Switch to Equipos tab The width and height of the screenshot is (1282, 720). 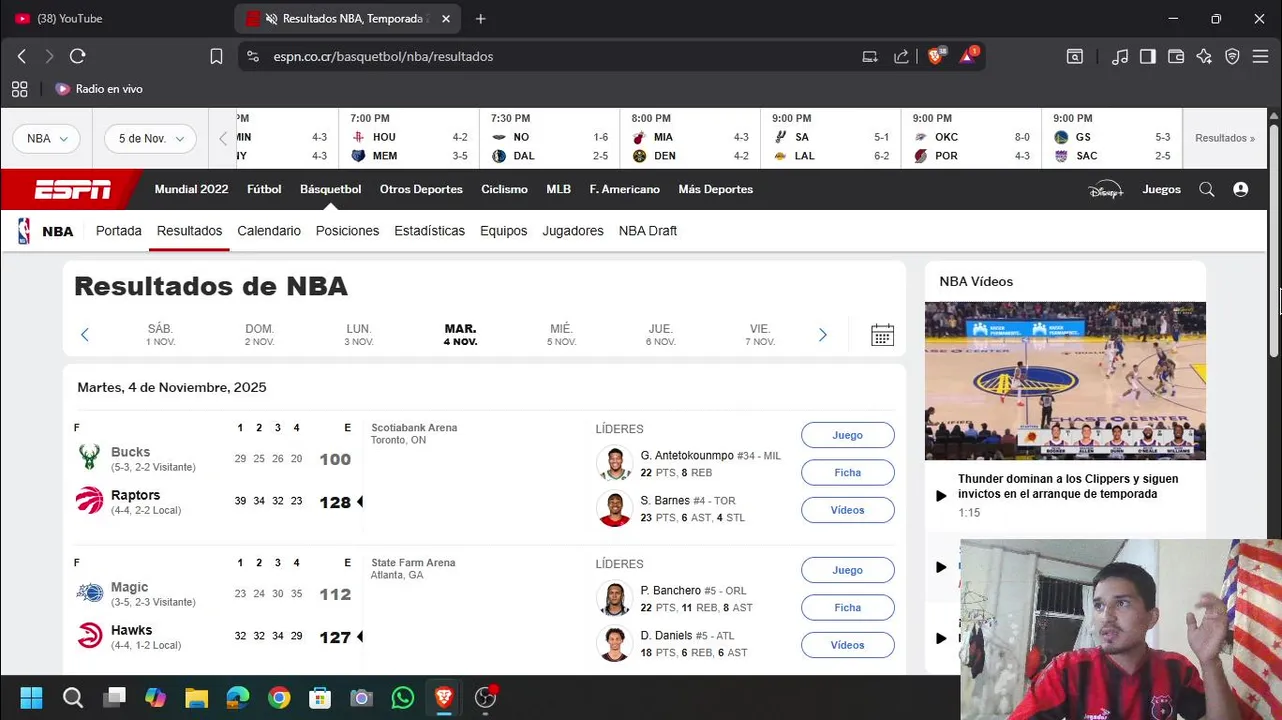click(x=503, y=231)
